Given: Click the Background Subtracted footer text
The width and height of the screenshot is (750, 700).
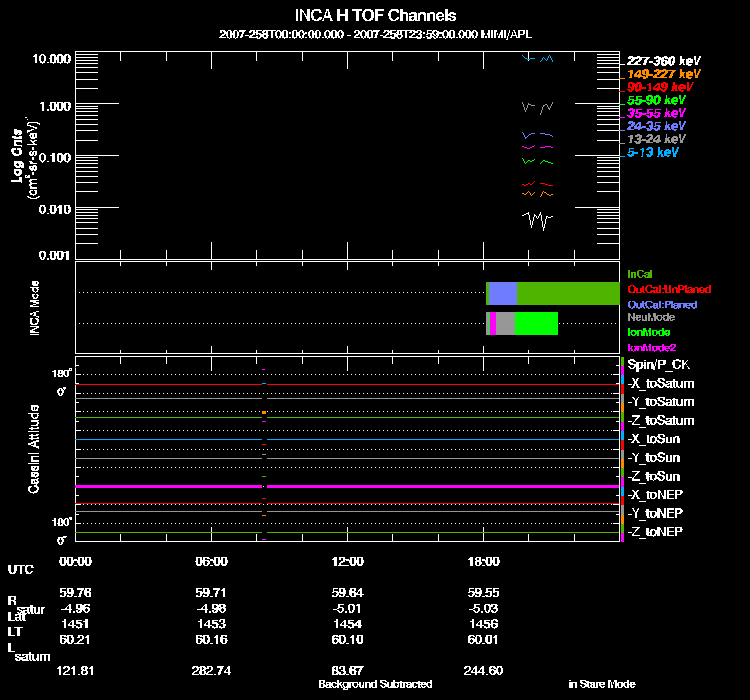Looking at the screenshot, I should [375, 684].
